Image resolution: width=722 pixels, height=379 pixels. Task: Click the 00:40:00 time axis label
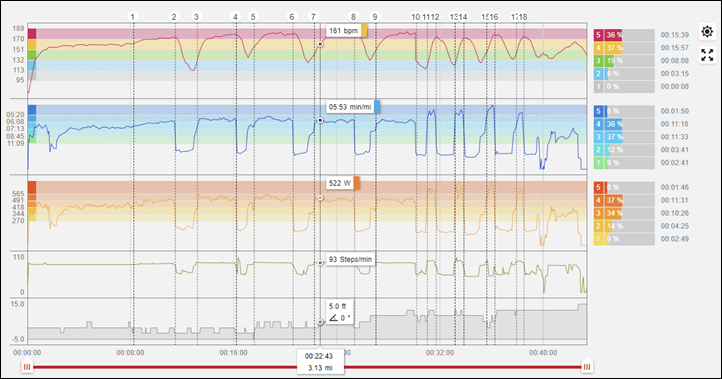(543, 353)
